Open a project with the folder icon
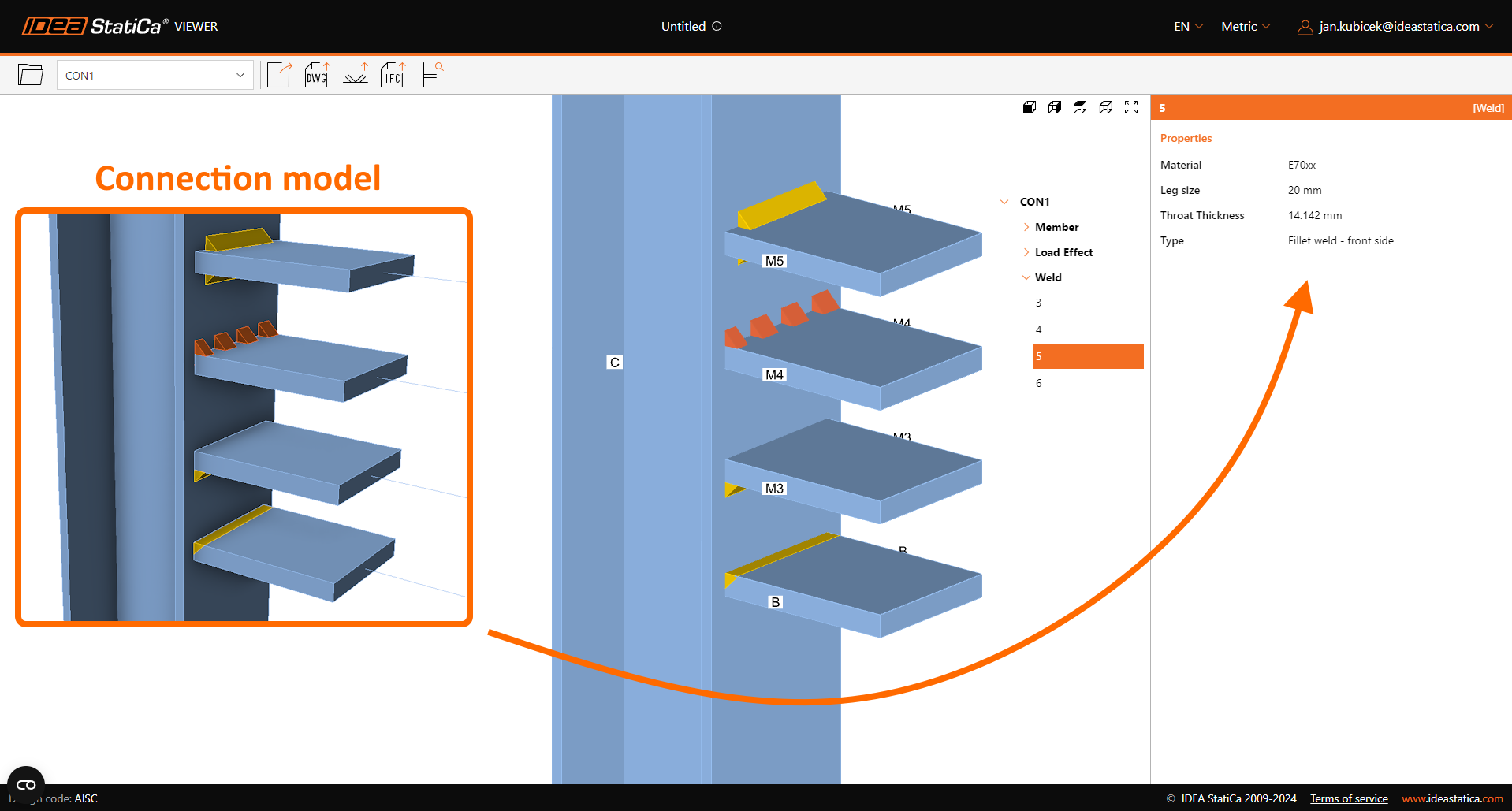Image resolution: width=1512 pixels, height=811 pixels. tap(30, 75)
